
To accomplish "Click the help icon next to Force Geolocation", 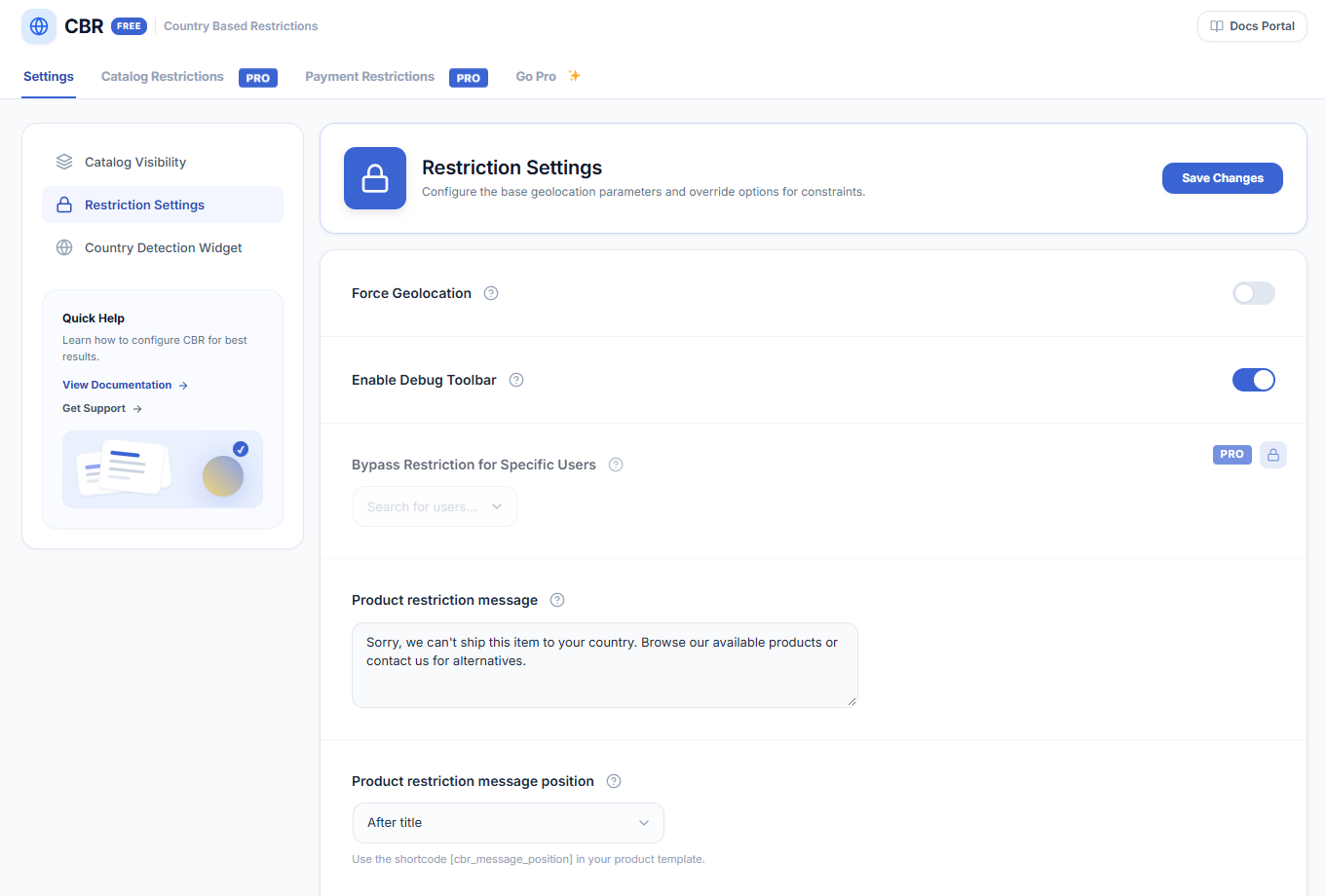I will 491,293.
